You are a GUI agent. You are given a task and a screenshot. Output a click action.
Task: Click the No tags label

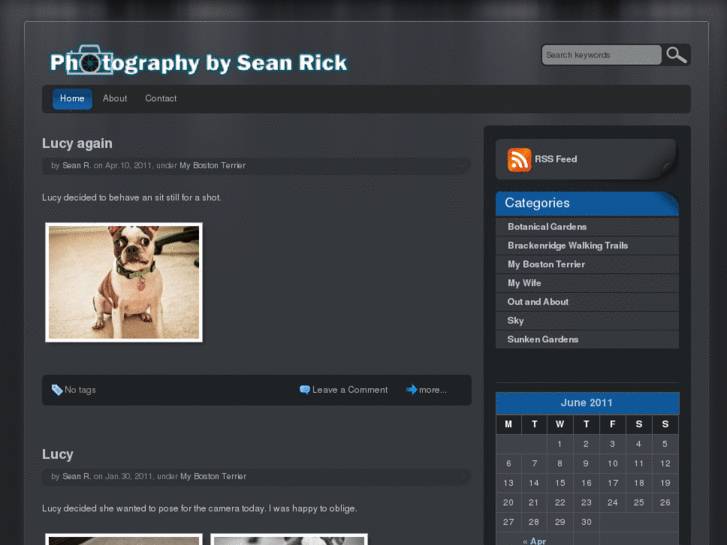(x=80, y=390)
